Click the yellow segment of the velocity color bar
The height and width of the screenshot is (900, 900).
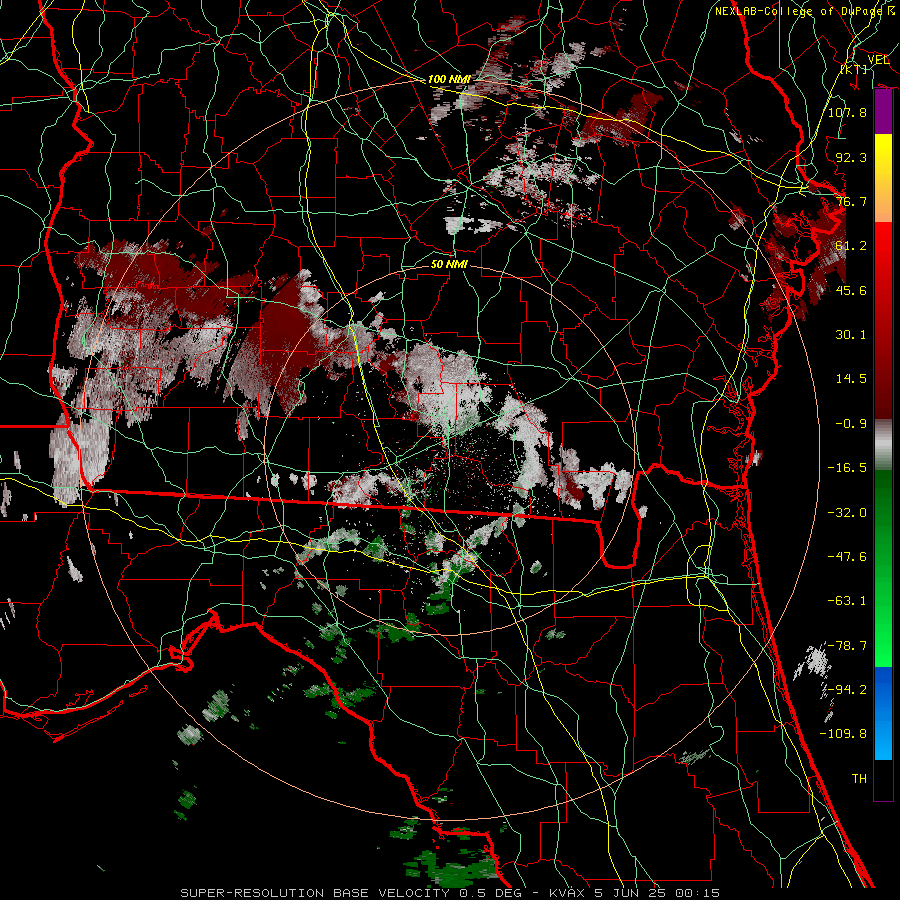click(x=883, y=156)
